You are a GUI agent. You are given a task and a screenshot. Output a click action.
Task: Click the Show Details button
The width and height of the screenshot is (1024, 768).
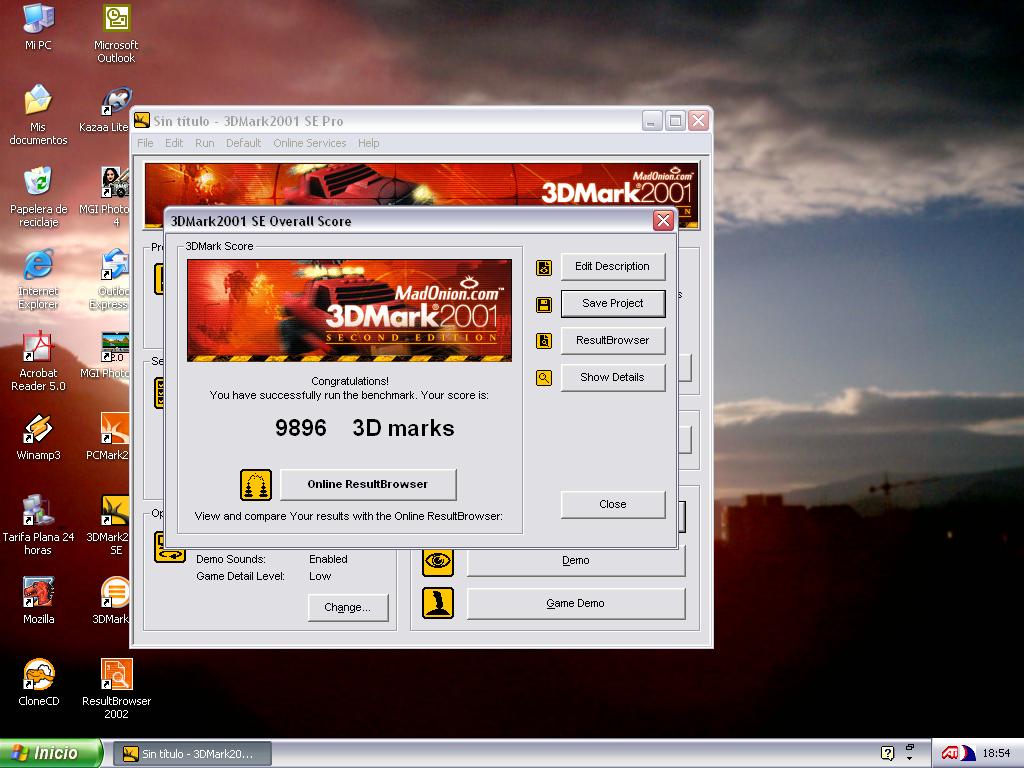pyautogui.click(x=613, y=377)
